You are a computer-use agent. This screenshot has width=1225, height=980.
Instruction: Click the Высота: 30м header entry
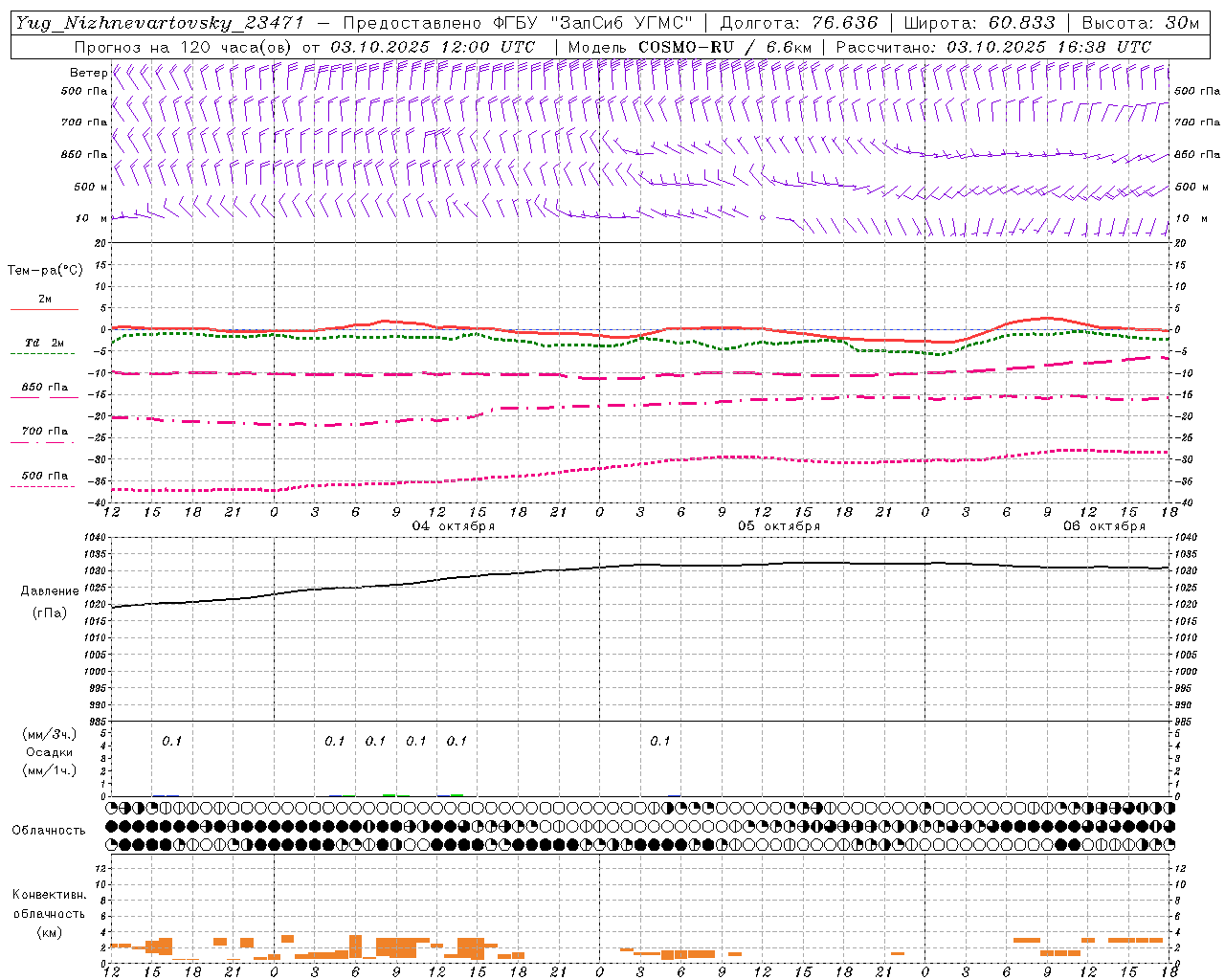click(x=1140, y=23)
